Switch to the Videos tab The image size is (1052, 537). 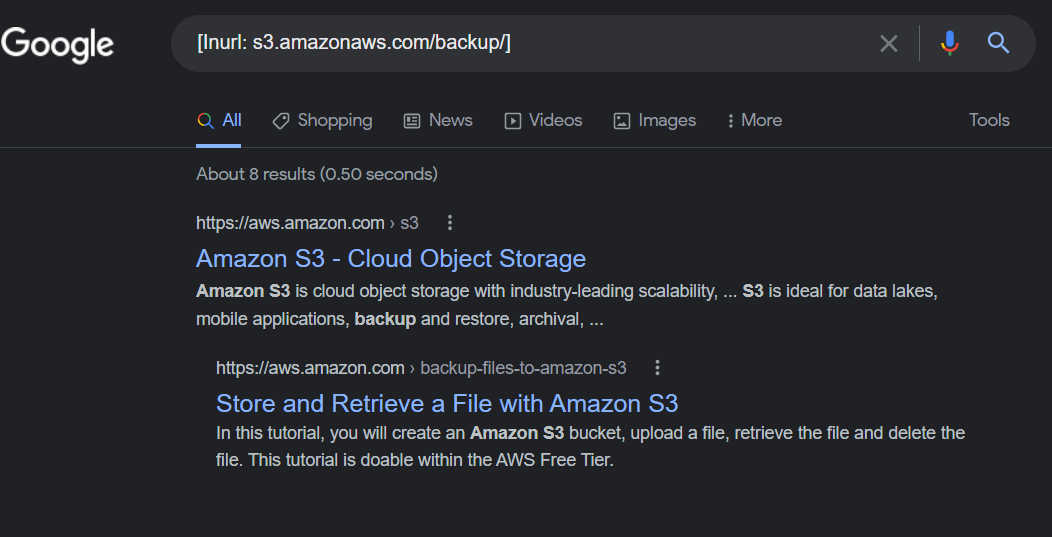pos(543,121)
